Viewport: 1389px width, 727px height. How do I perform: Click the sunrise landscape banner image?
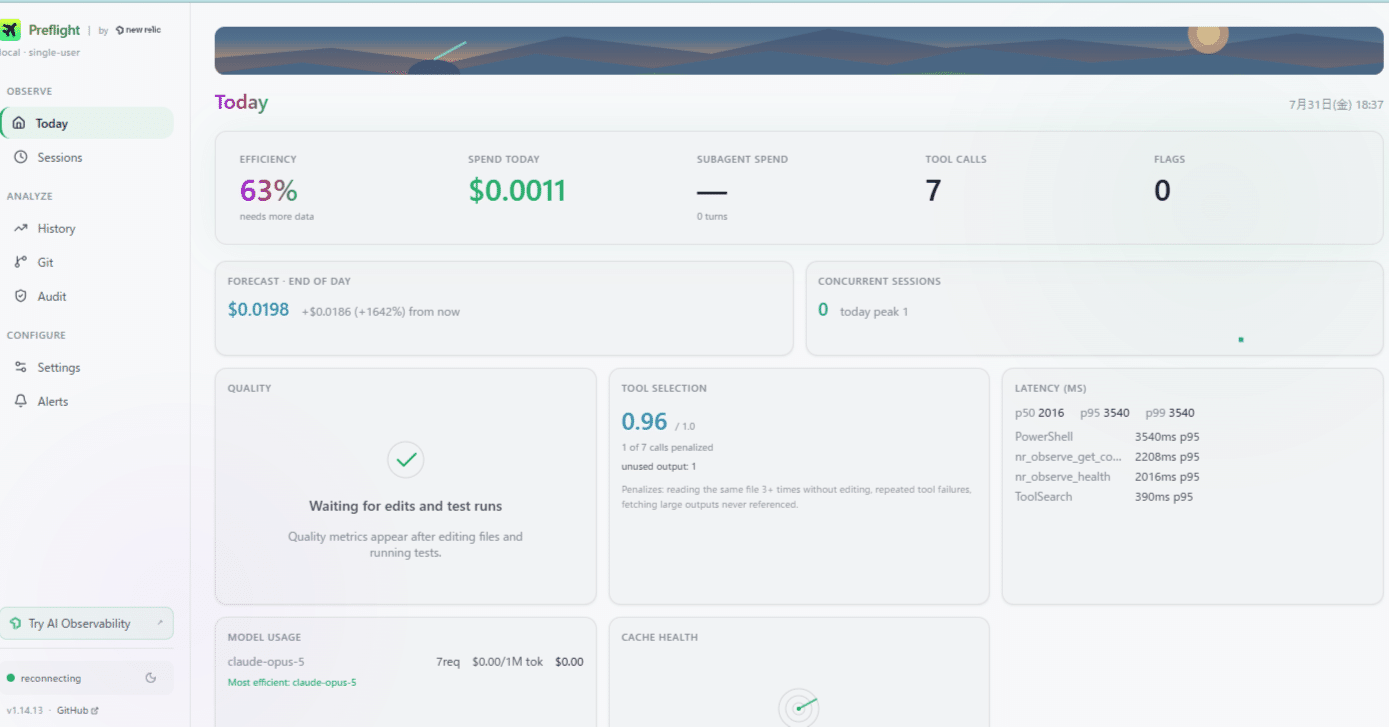(x=799, y=50)
